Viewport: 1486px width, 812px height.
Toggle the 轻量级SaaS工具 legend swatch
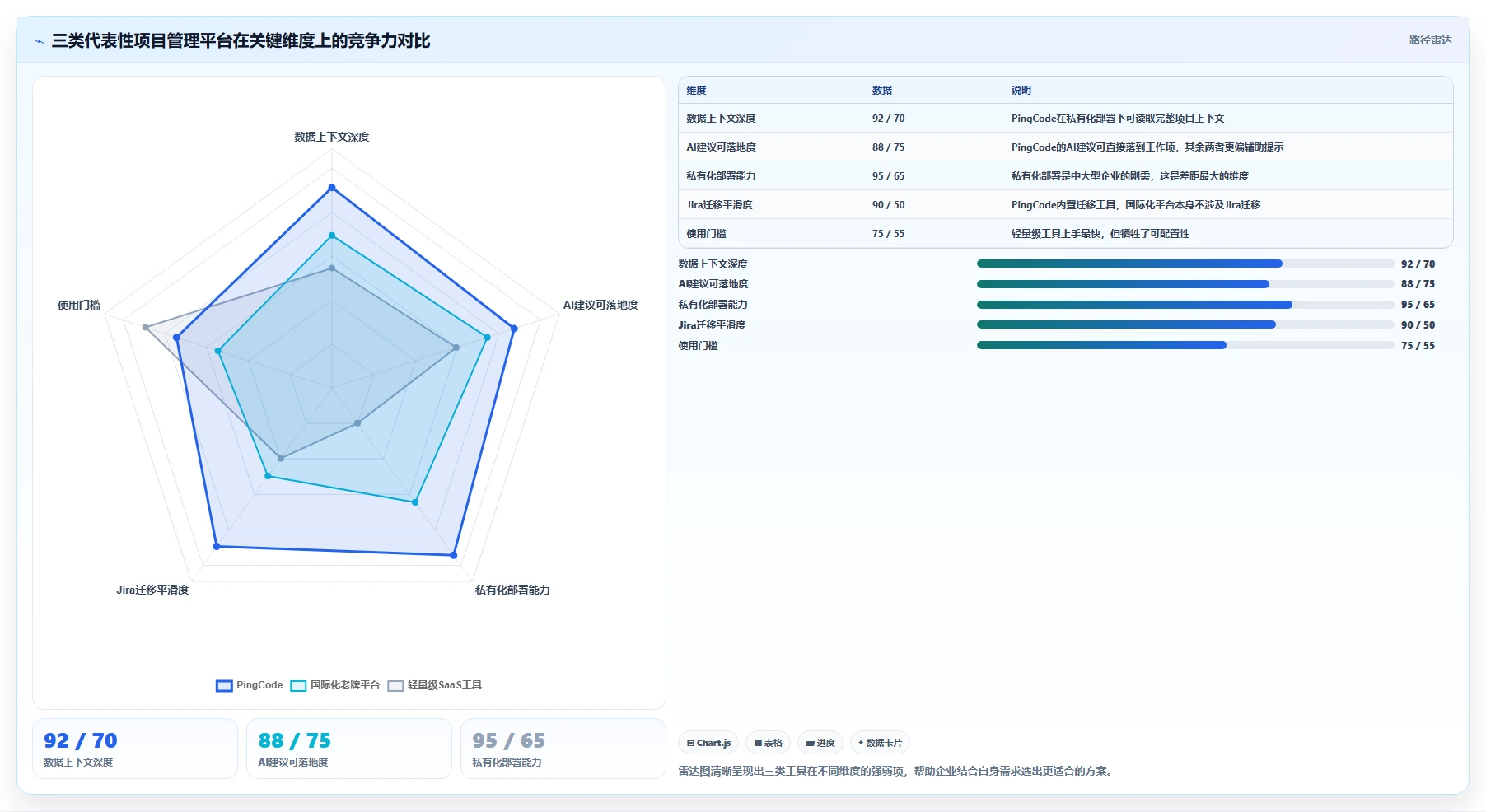(x=395, y=686)
